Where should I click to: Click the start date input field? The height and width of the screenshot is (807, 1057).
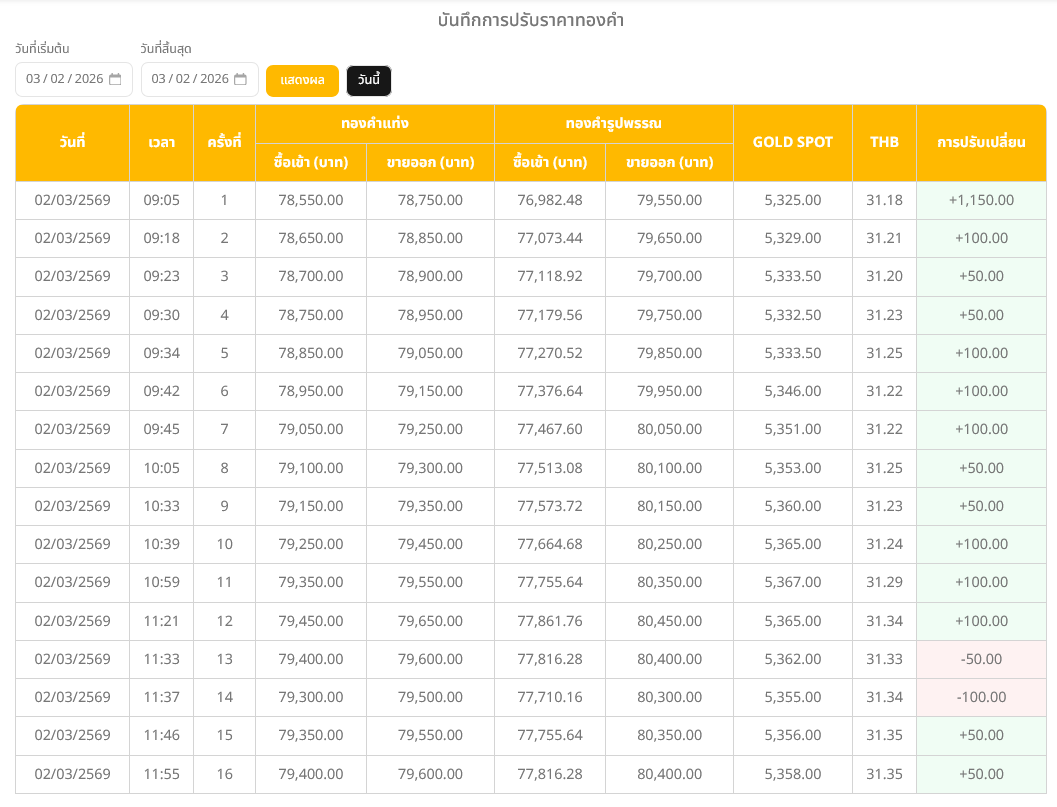tap(64, 79)
